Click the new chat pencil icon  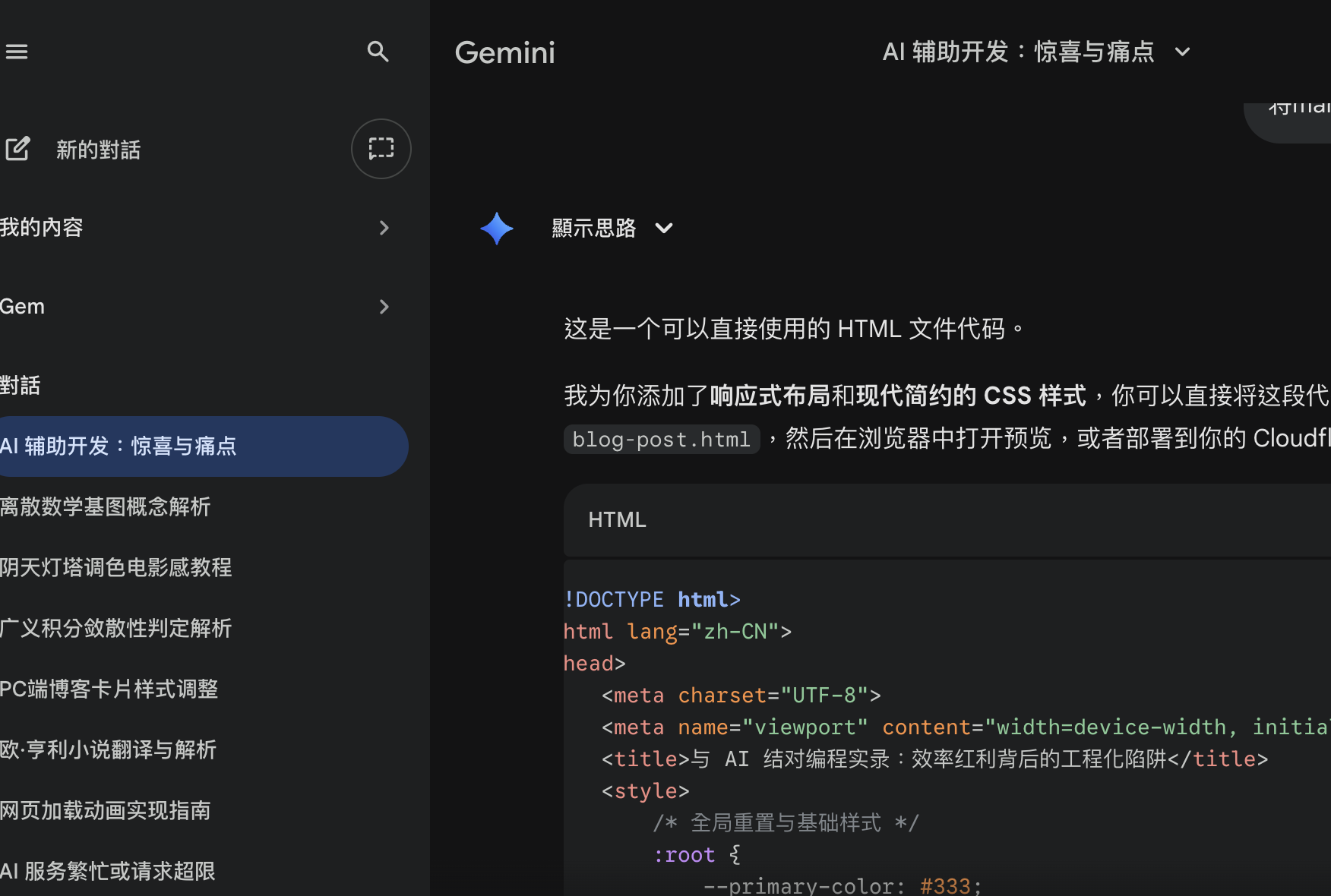click(x=17, y=149)
